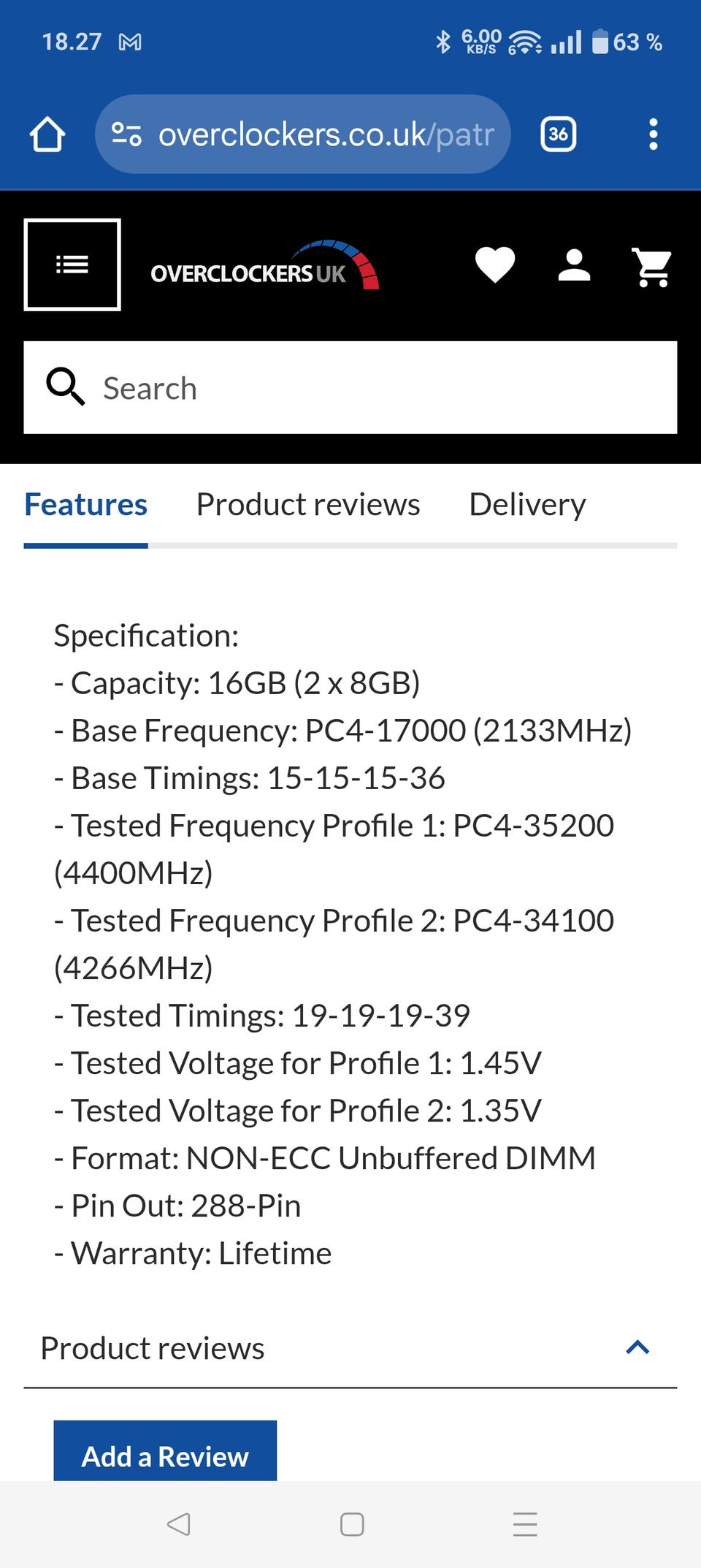The height and width of the screenshot is (1568, 701).
Task: Focus the Search input field
Action: point(380,388)
